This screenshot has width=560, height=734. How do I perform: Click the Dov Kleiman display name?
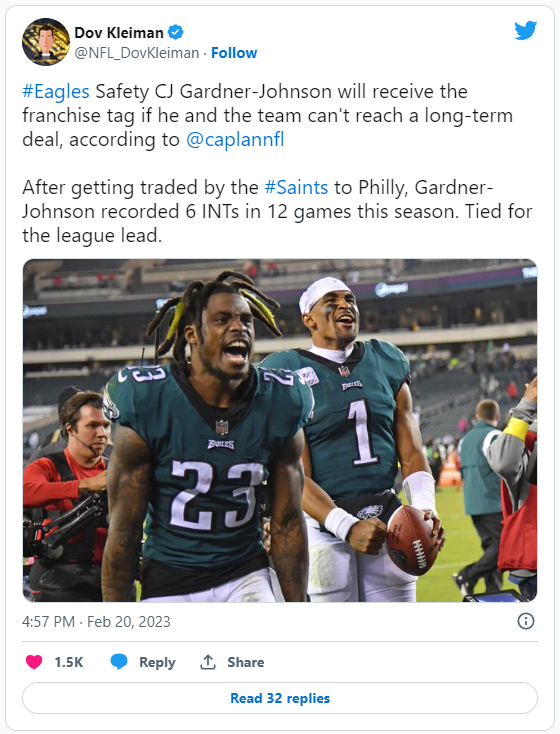coord(119,33)
